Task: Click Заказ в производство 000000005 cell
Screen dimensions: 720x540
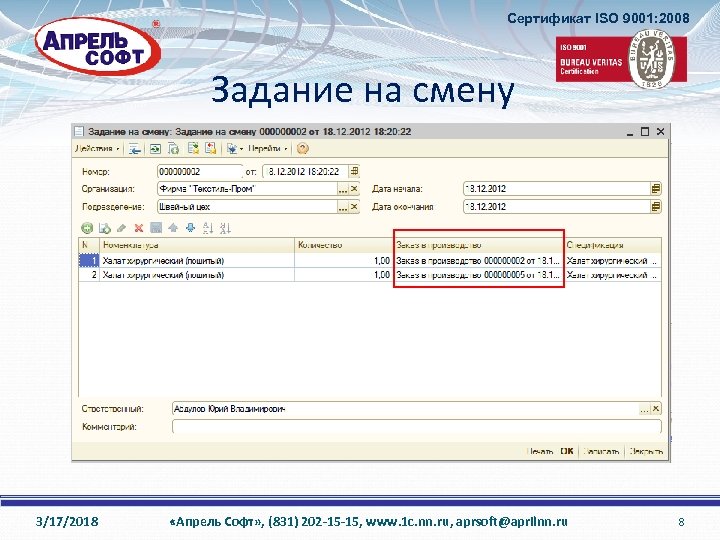Action: click(478, 275)
